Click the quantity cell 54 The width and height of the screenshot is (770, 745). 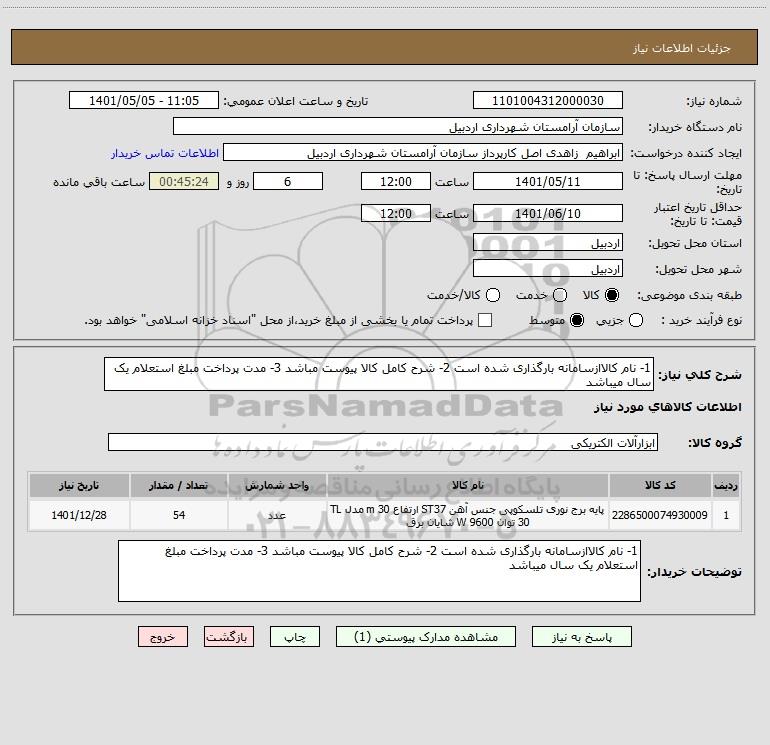179,515
